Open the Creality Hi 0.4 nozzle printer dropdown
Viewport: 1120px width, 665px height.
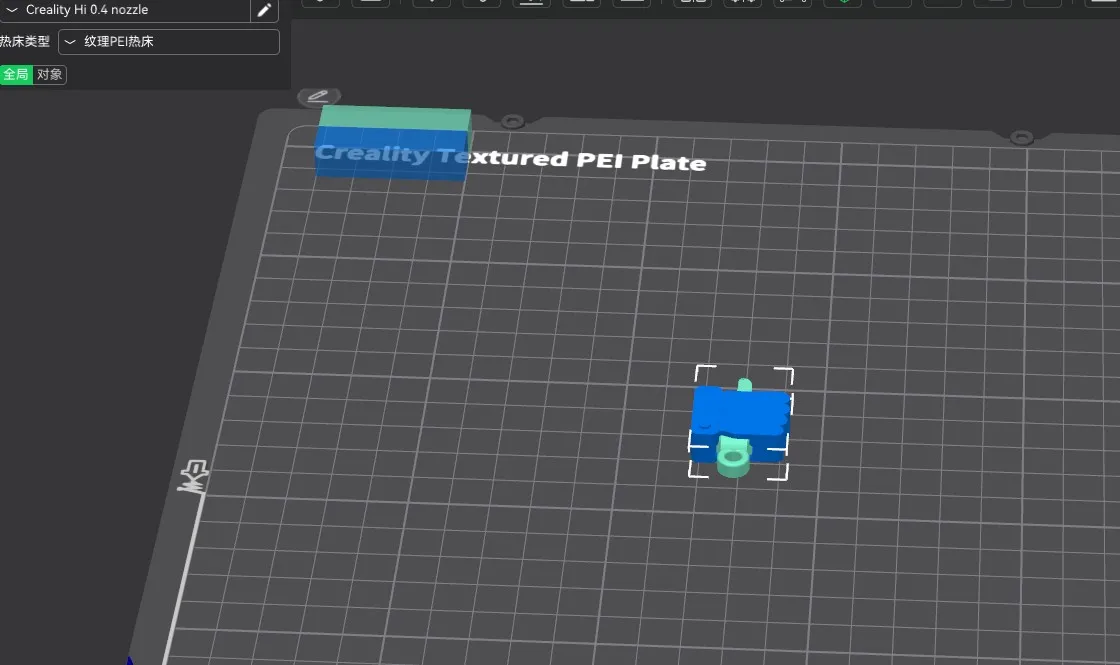125,10
